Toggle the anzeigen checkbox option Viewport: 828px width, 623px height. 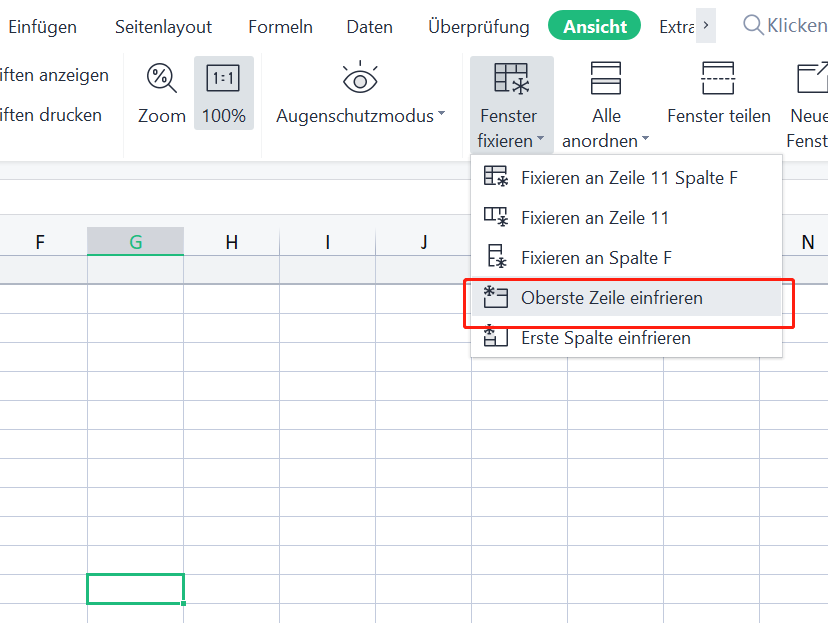click(x=55, y=75)
